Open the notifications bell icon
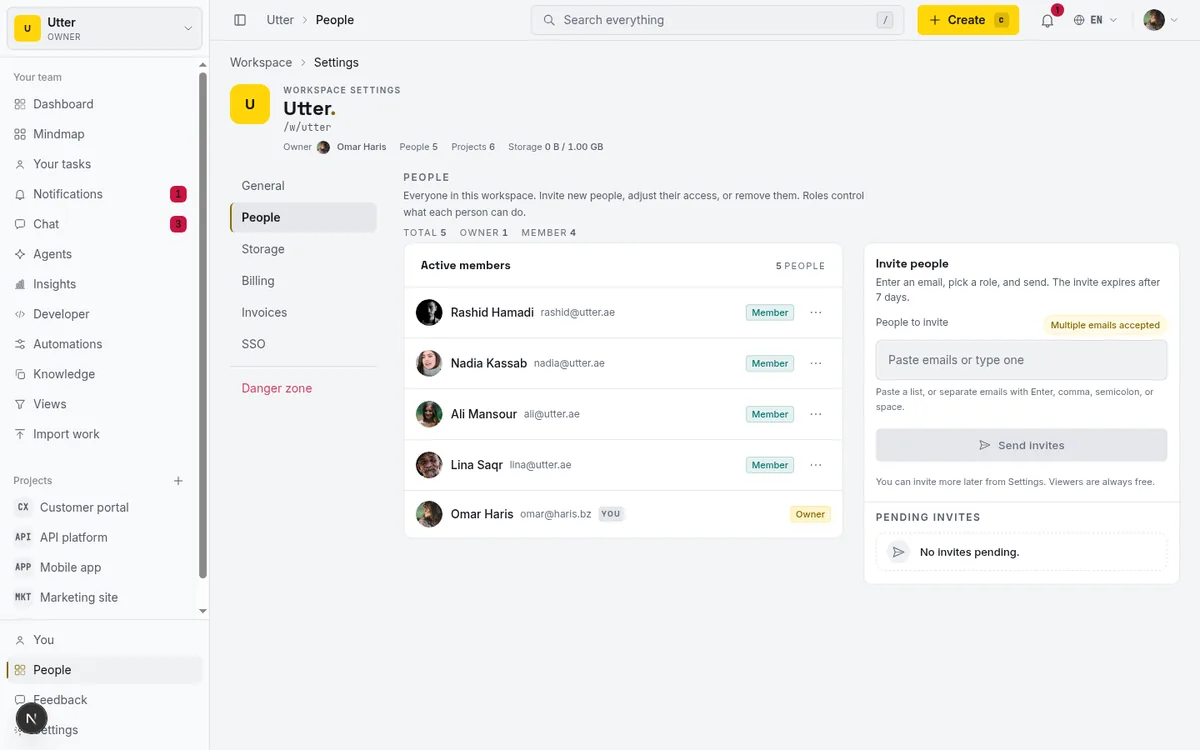 coord(1047,20)
